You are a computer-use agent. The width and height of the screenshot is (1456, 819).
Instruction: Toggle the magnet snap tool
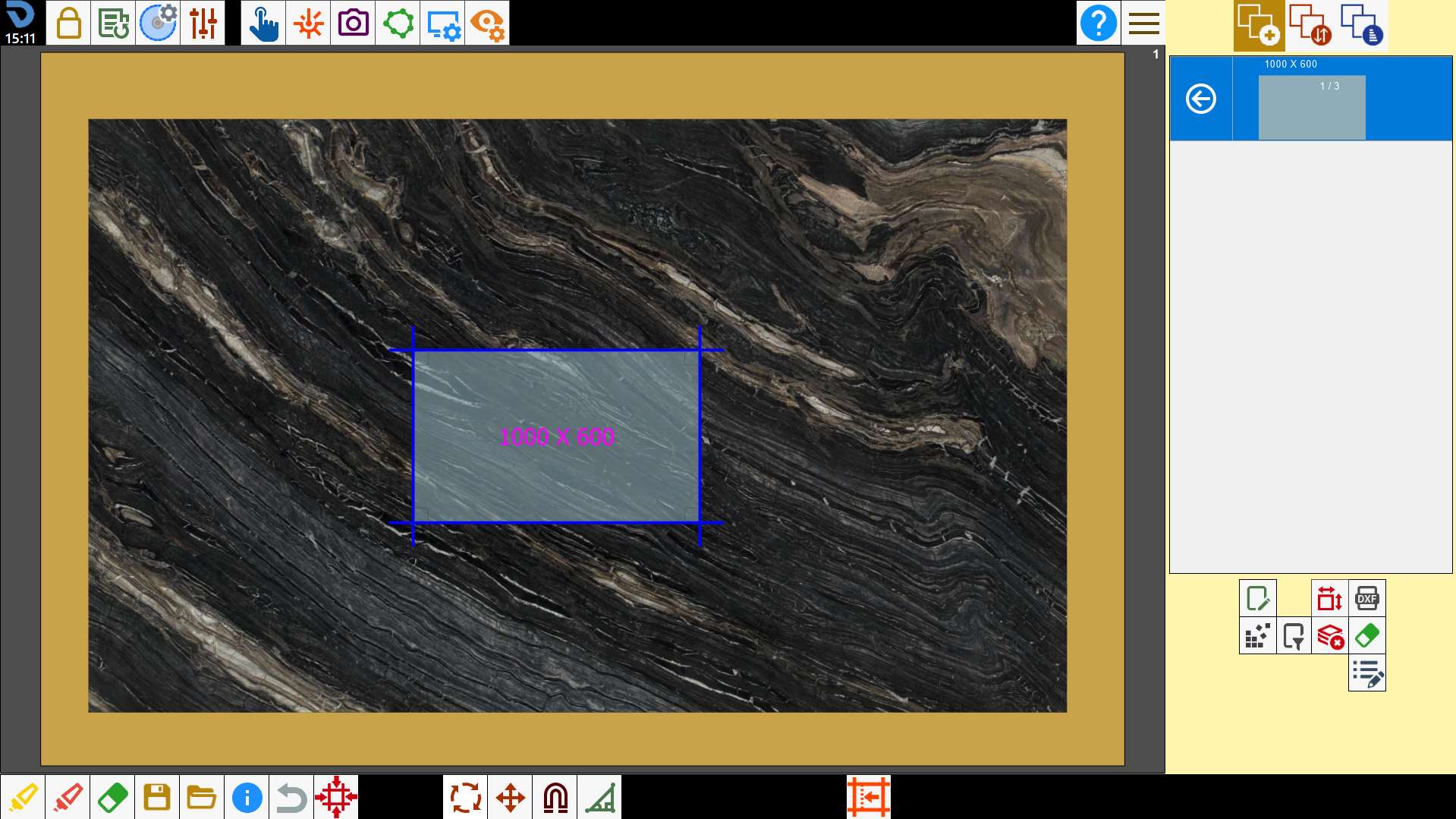pos(555,797)
